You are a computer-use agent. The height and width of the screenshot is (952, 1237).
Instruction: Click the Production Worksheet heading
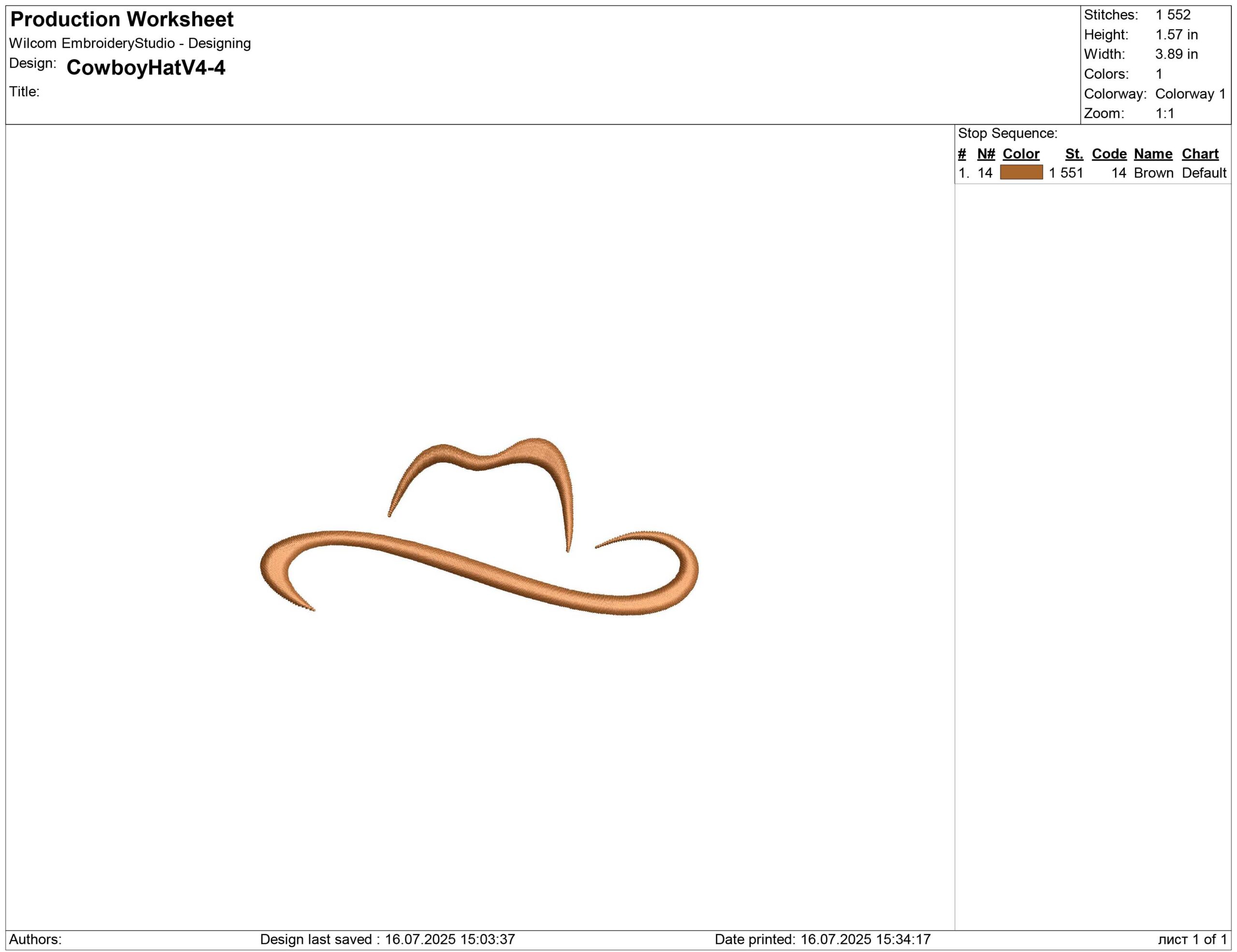[x=122, y=20]
